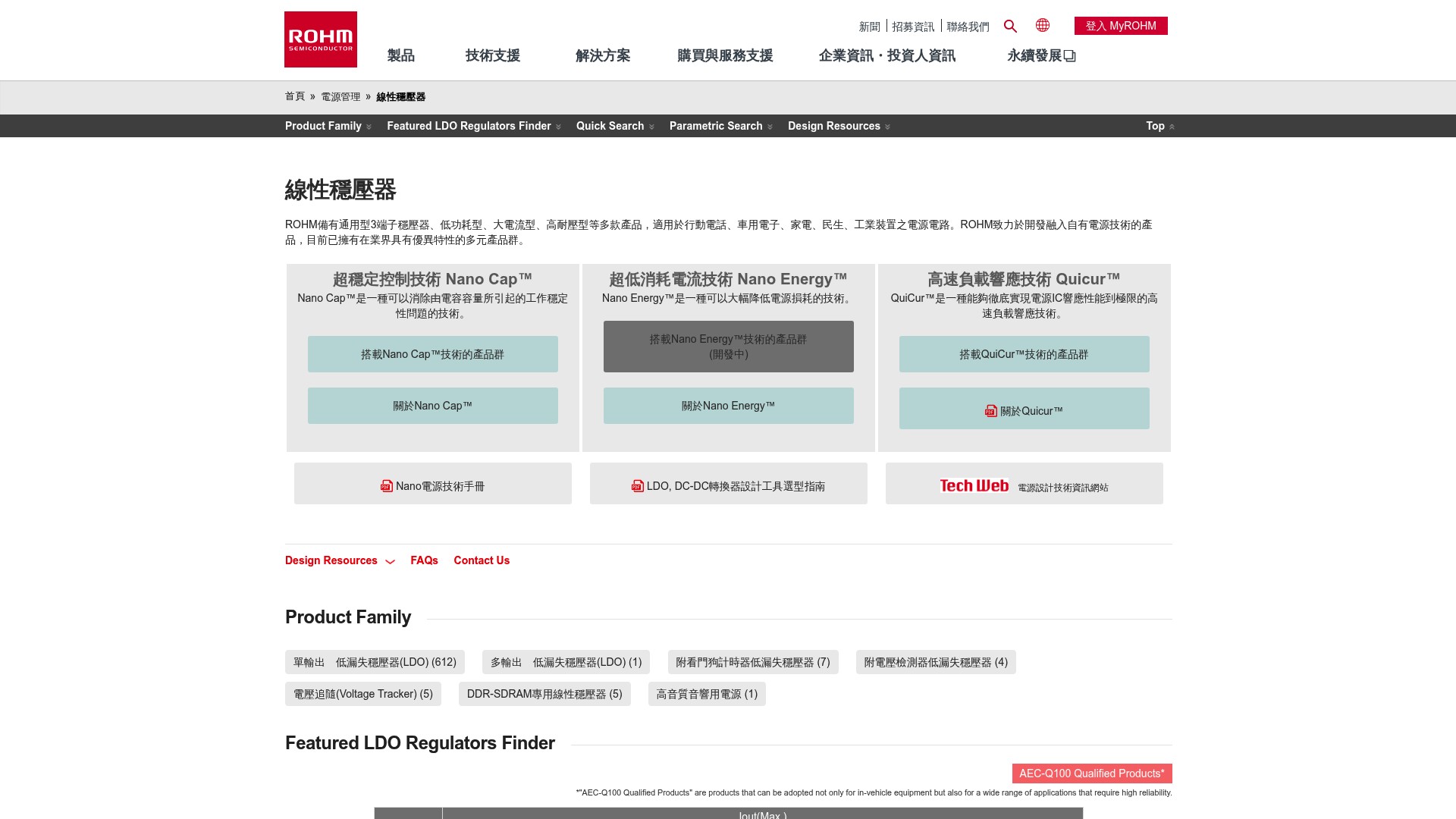Open the site search magnifier icon
The width and height of the screenshot is (1456, 819).
click(1010, 26)
